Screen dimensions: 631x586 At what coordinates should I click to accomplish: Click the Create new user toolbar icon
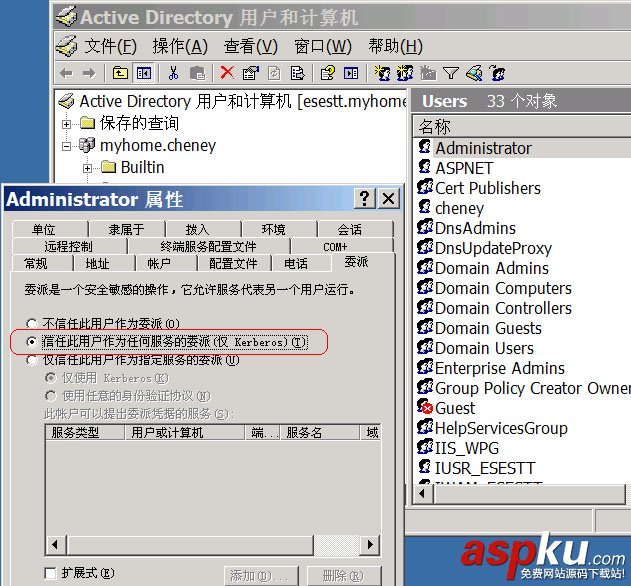click(x=382, y=73)
